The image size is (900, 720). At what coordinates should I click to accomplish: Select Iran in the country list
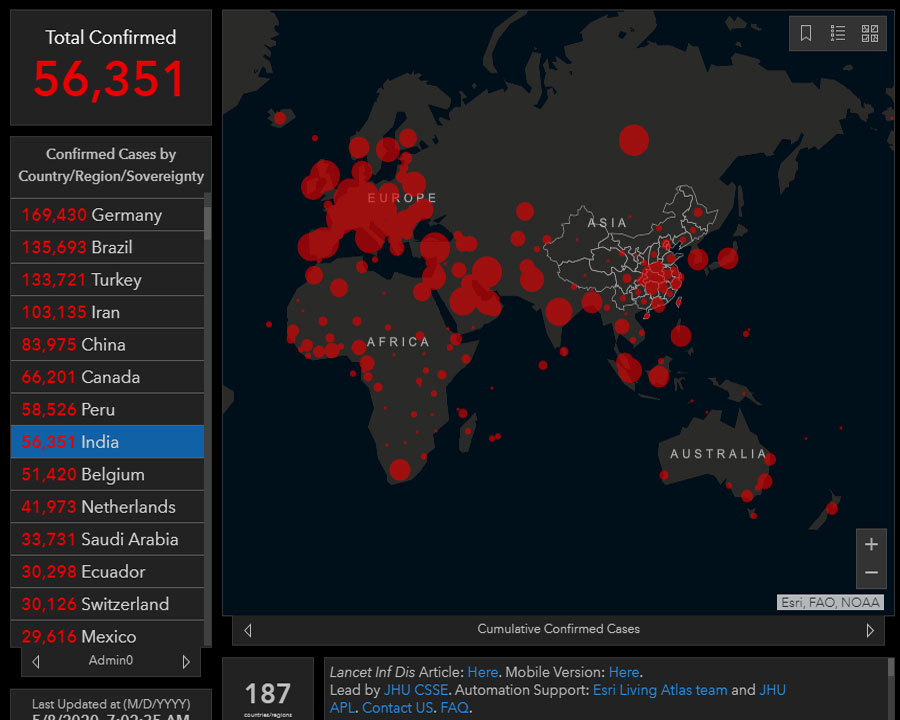tap(107, 312)
